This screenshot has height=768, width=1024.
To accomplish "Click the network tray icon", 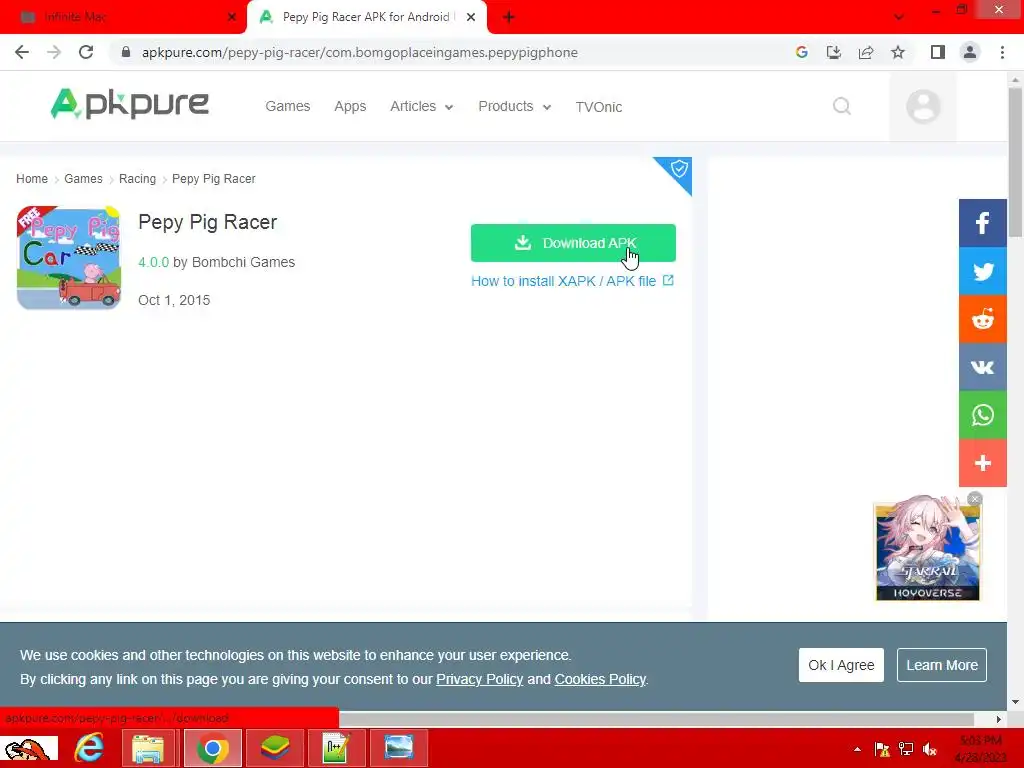I will point(906,749).
